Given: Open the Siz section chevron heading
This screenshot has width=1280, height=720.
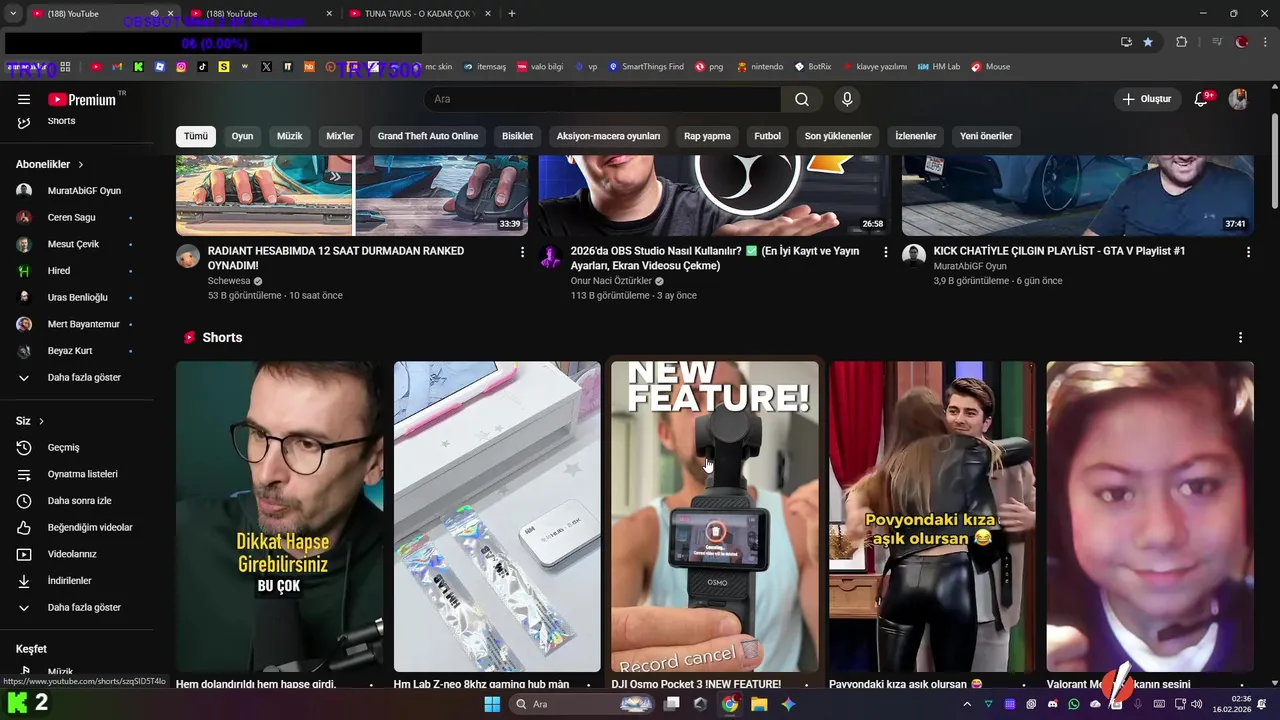Looking at the screenshot, I should pos(30,421).
